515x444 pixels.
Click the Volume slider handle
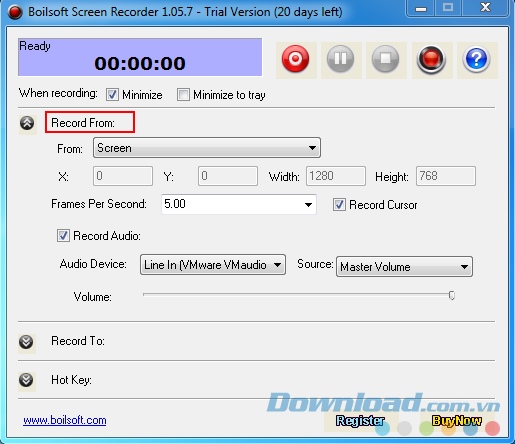tap(452, 295)
